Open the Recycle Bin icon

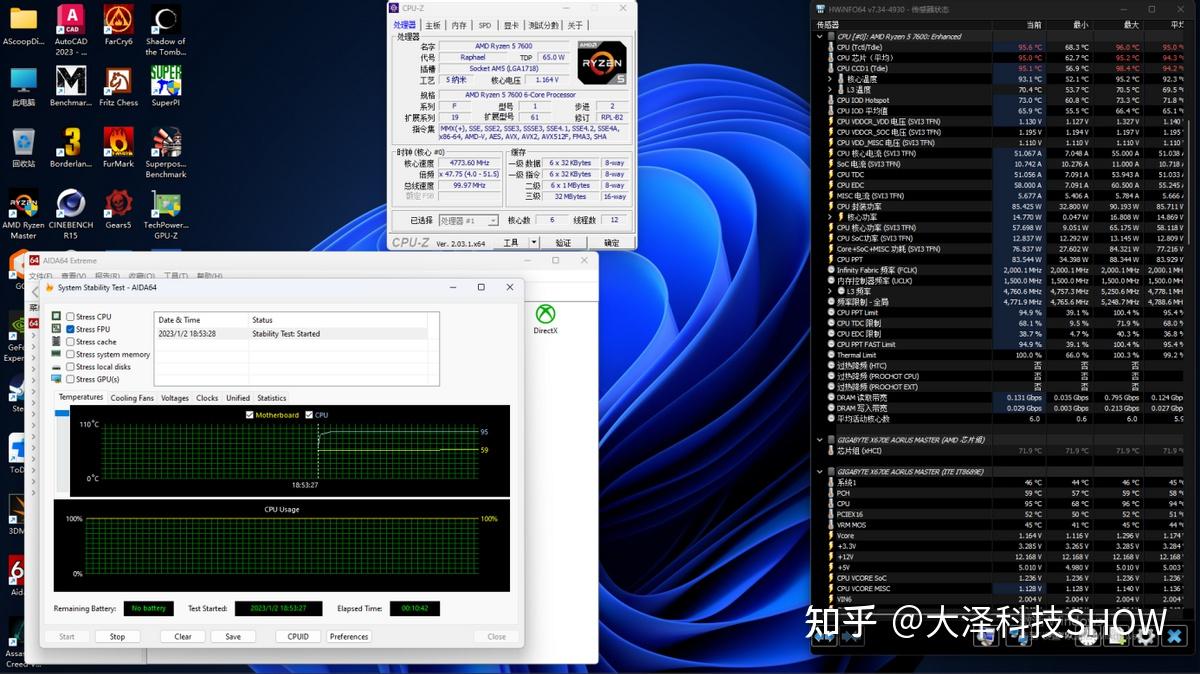pyautogui.click(x=23, y=148)
